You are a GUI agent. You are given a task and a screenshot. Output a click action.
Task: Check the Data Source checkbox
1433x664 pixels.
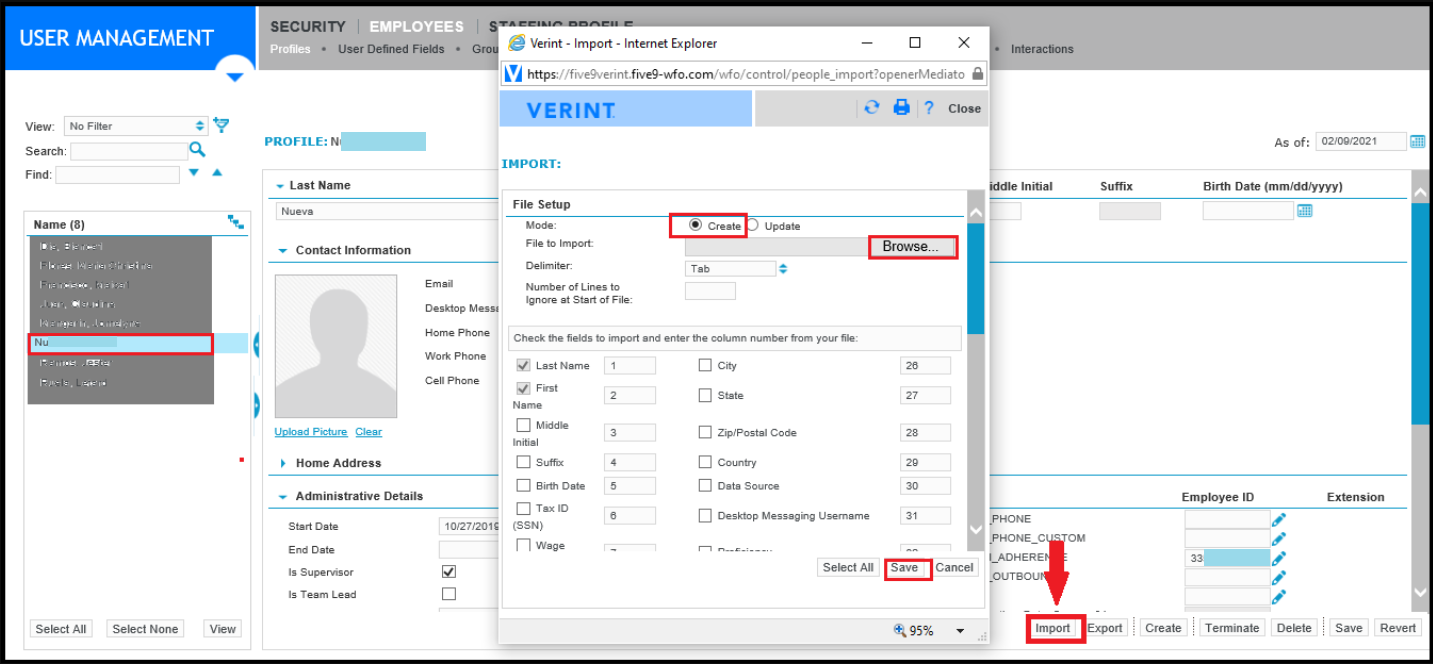(705, 485)
